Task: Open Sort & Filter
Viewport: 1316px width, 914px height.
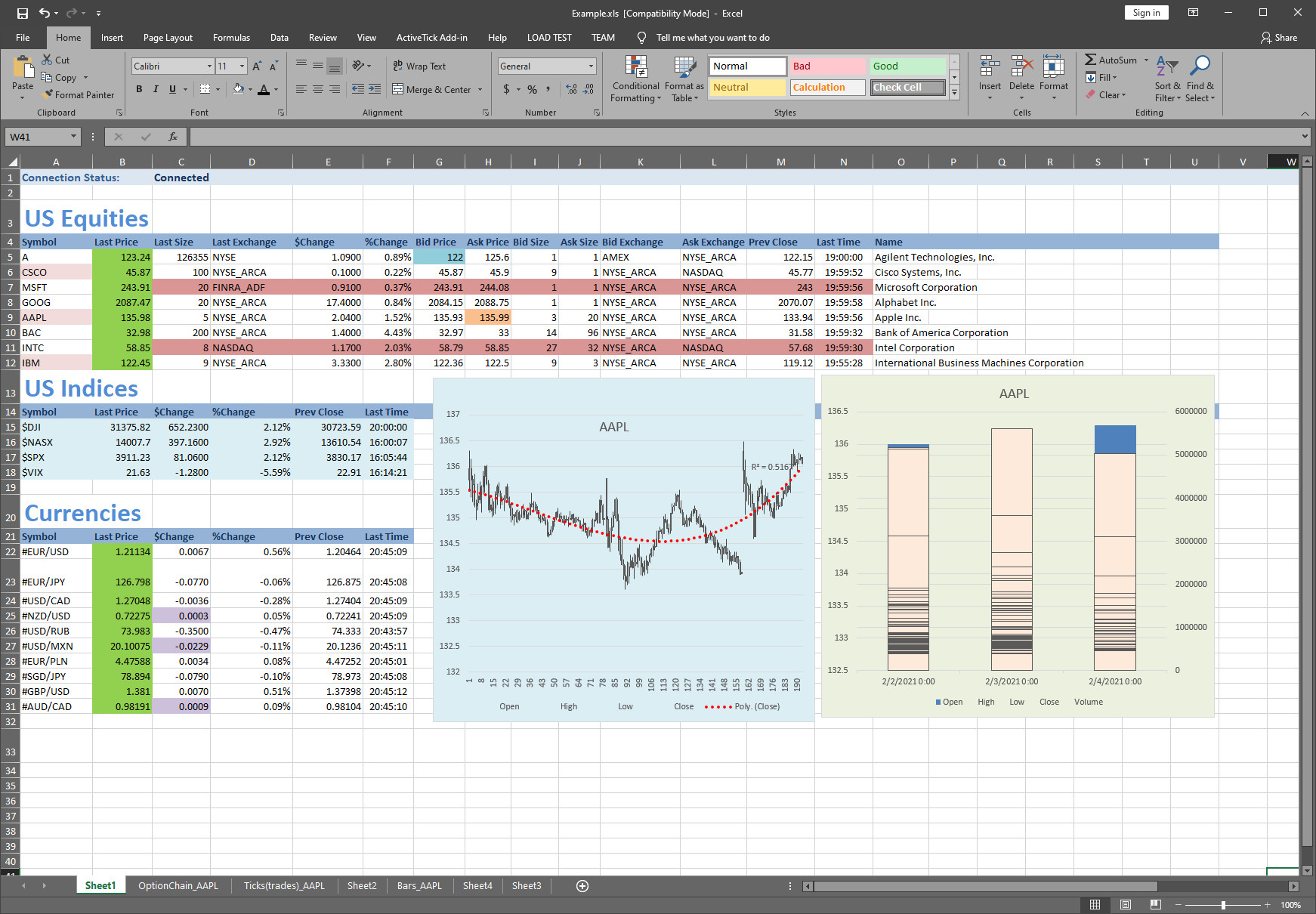Action: [1167, 79]
